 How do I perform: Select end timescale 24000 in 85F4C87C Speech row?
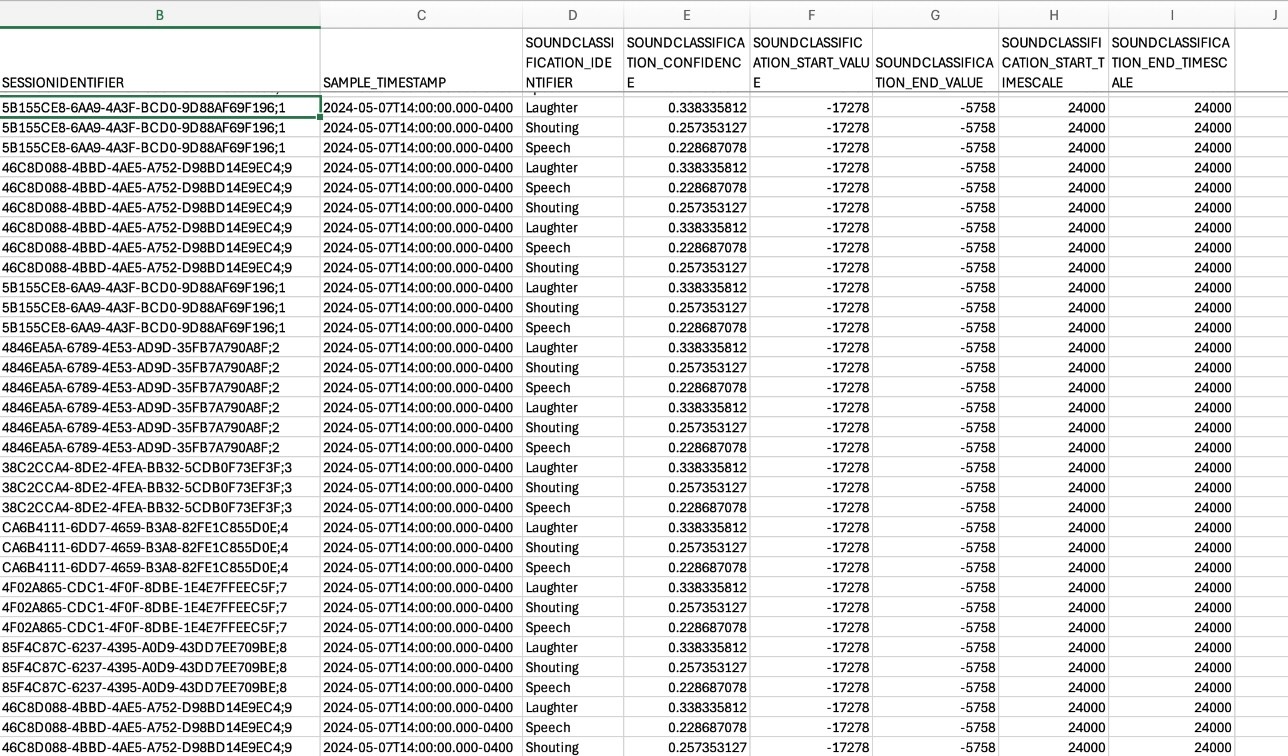(x=1172, y=687)
